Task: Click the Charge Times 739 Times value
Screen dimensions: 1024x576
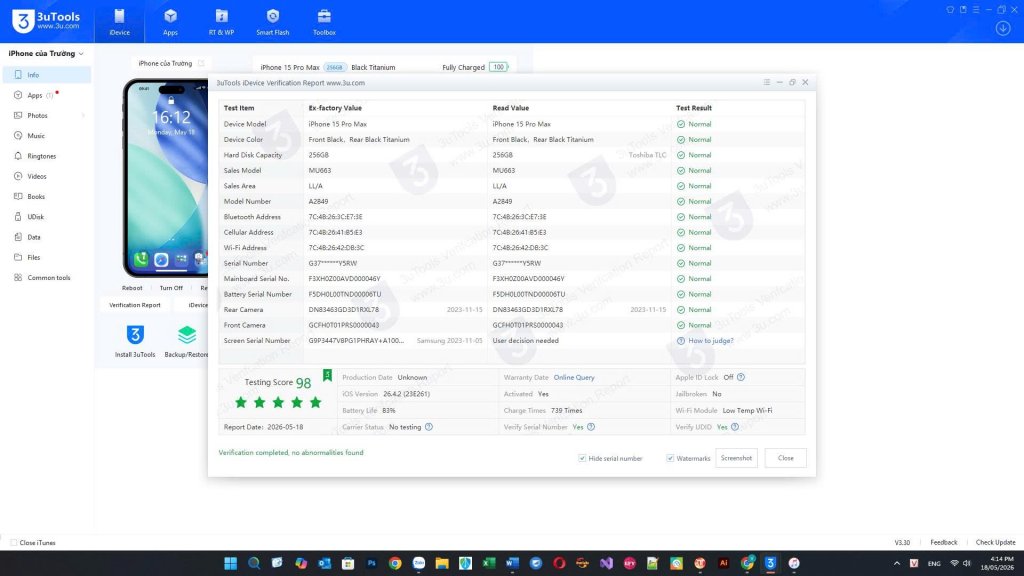Action: [x=566, y=411]
